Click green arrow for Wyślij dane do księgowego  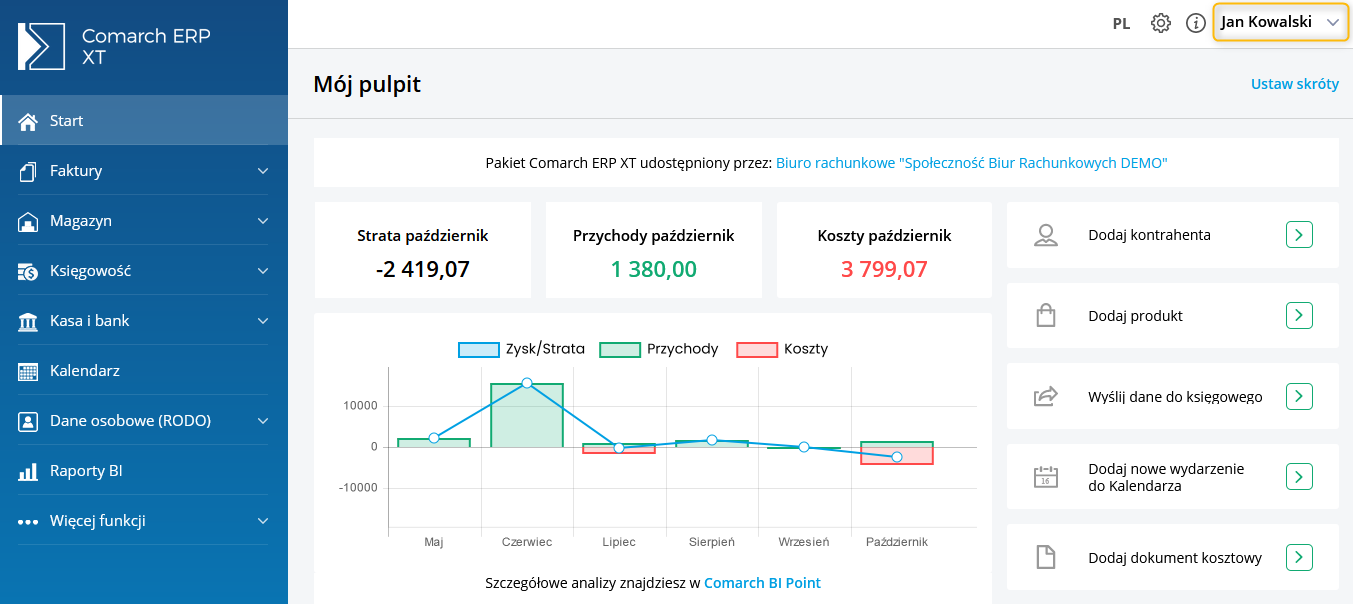pyautogui.click(x=1299, y=396)
